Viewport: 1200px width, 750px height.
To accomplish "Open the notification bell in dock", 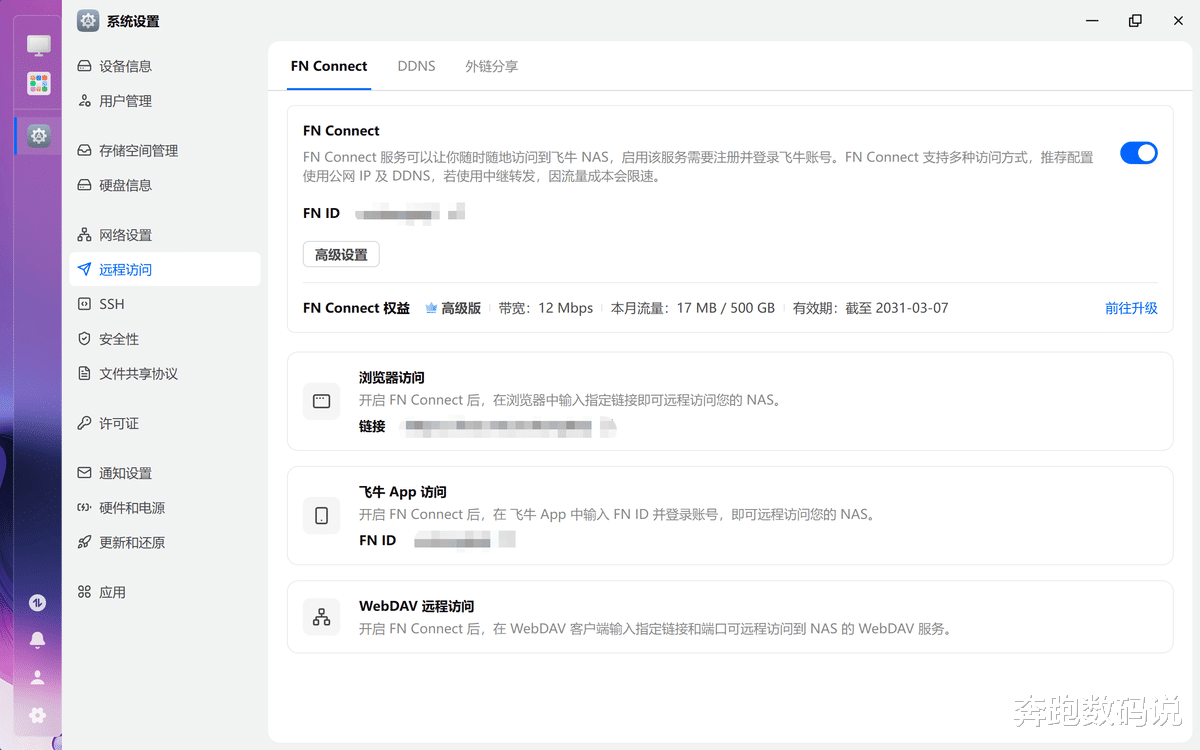I will coord(37,640).
